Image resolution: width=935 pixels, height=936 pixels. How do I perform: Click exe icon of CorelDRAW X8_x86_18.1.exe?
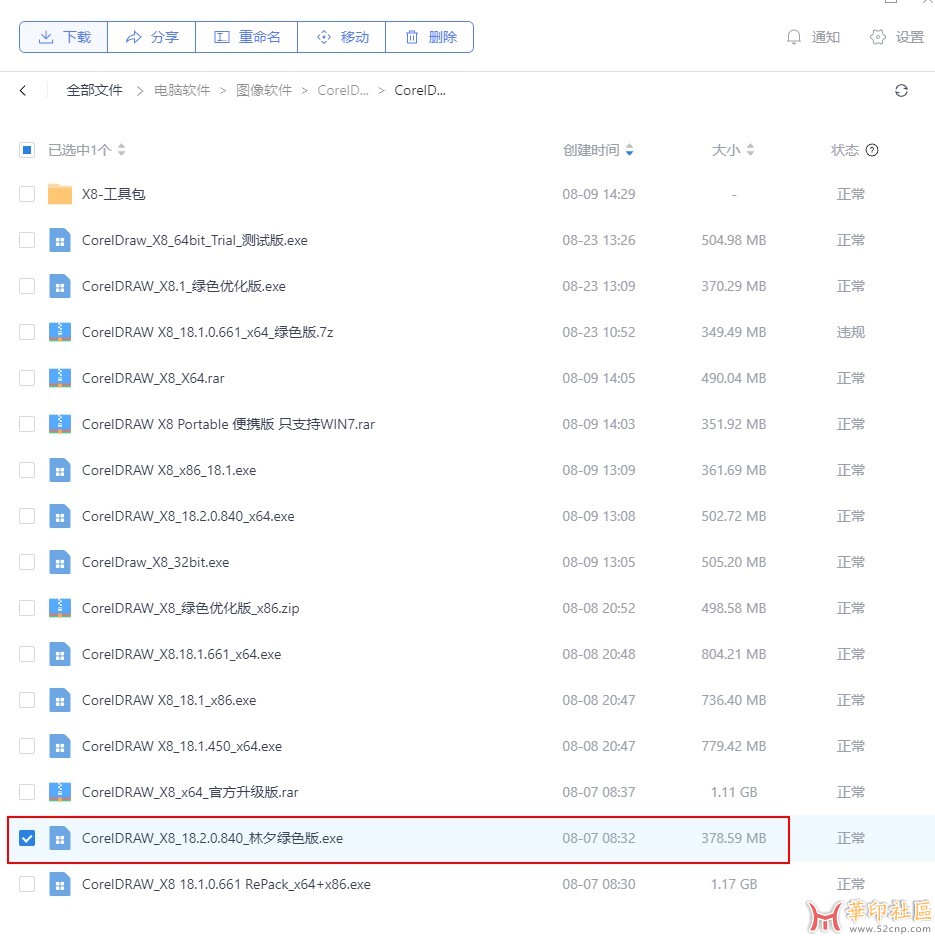point(60,470)
